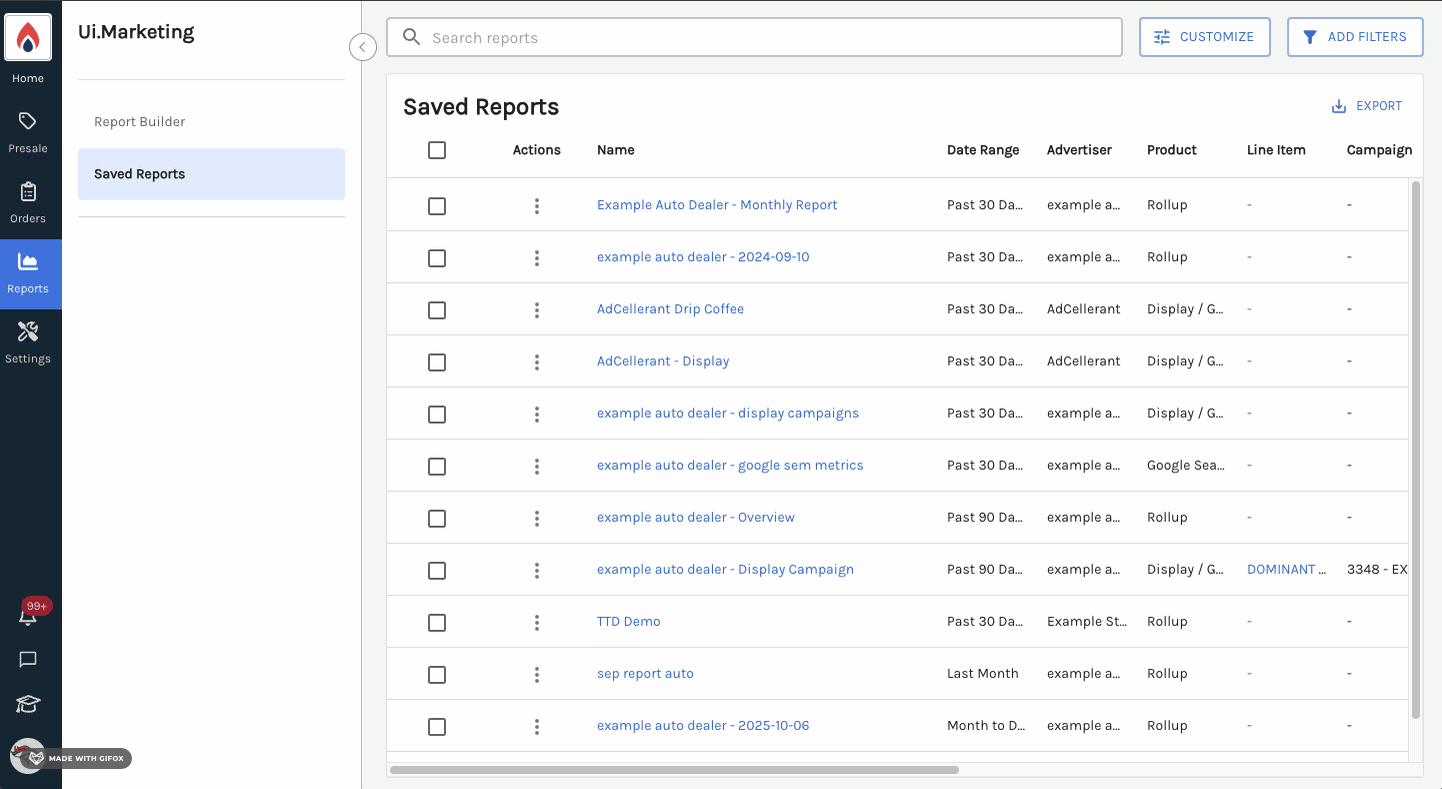
Task: Collapse the navigation panel with the chevron
Action: pyautogui.click(x=362, y=47)
